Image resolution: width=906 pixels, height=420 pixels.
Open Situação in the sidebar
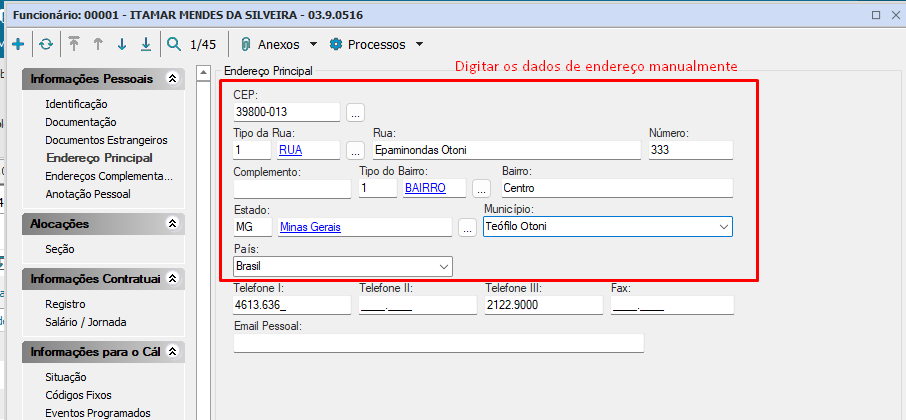[x=66, y=377]
